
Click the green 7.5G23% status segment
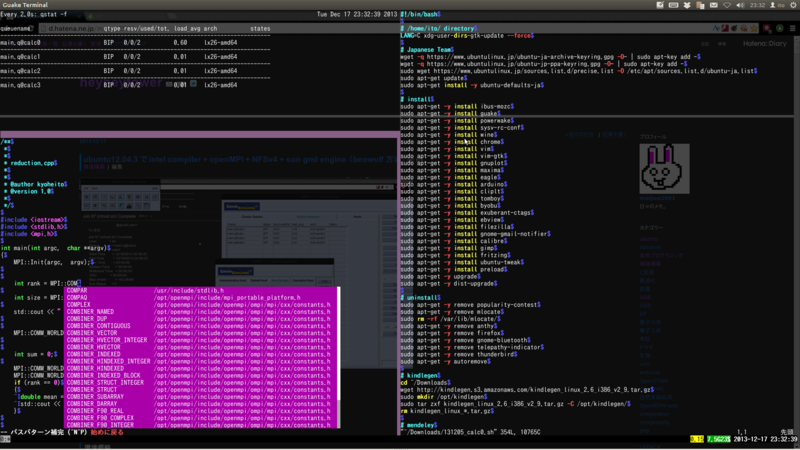718,439
